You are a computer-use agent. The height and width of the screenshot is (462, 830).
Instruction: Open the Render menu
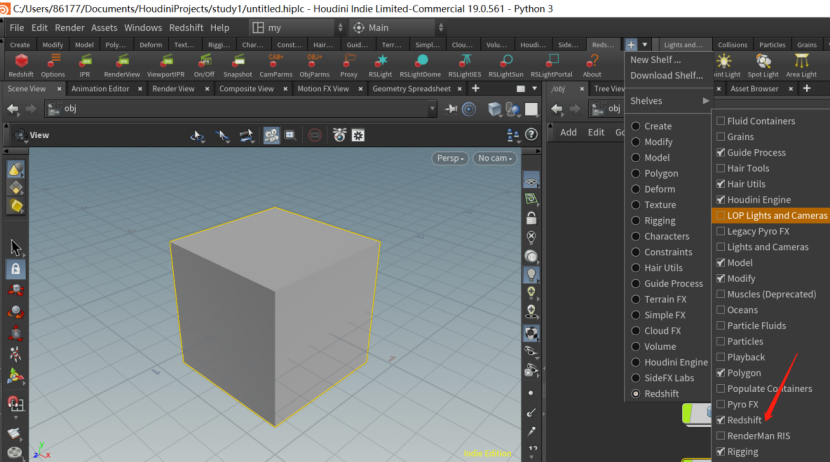coord(69,28)
